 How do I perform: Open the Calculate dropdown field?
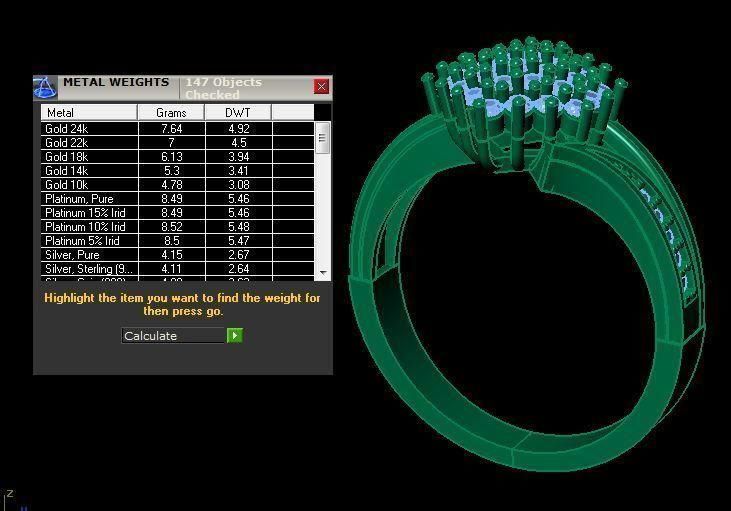tap(174, 336)
